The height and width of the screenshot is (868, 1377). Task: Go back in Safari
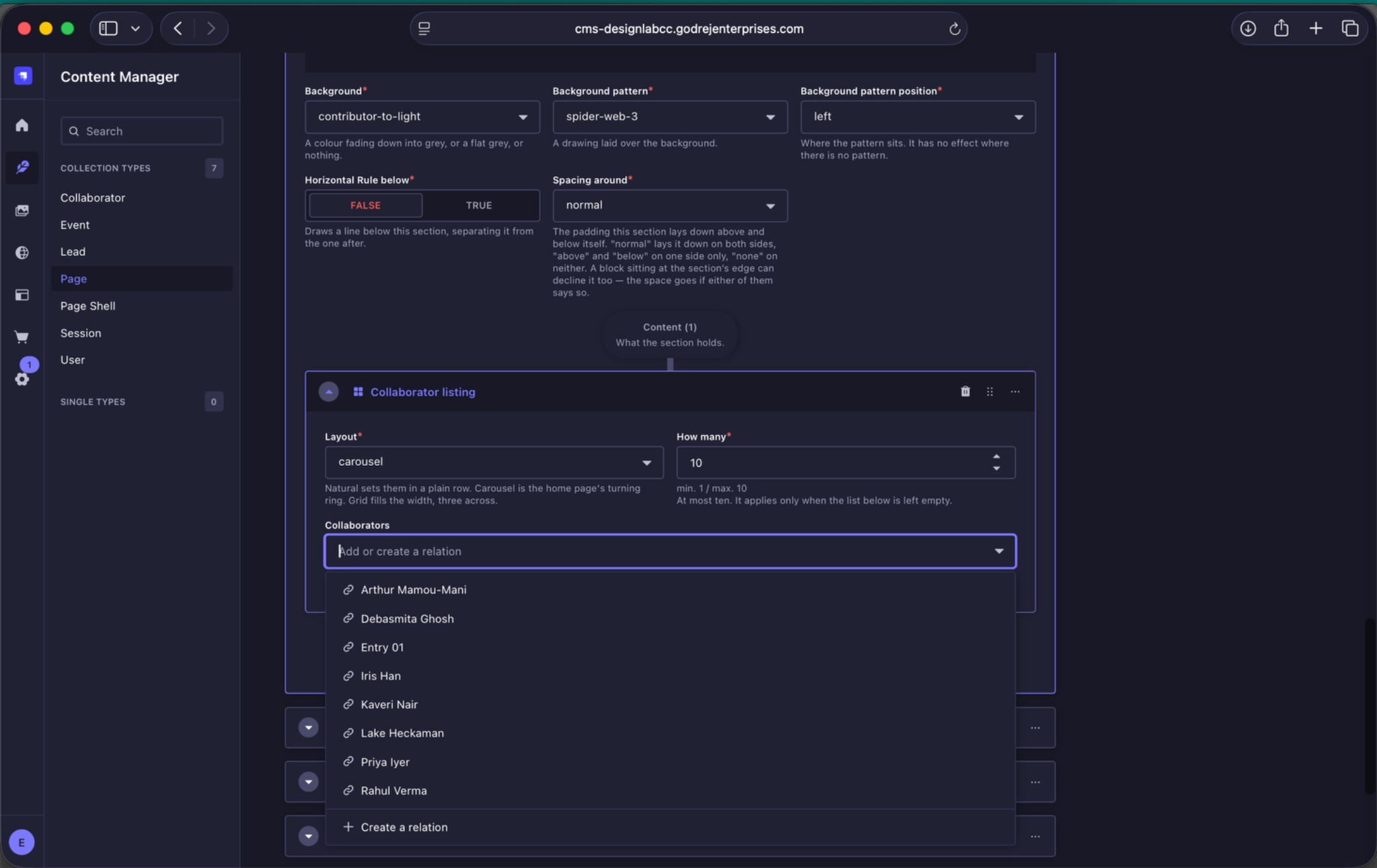click(178, 28)
